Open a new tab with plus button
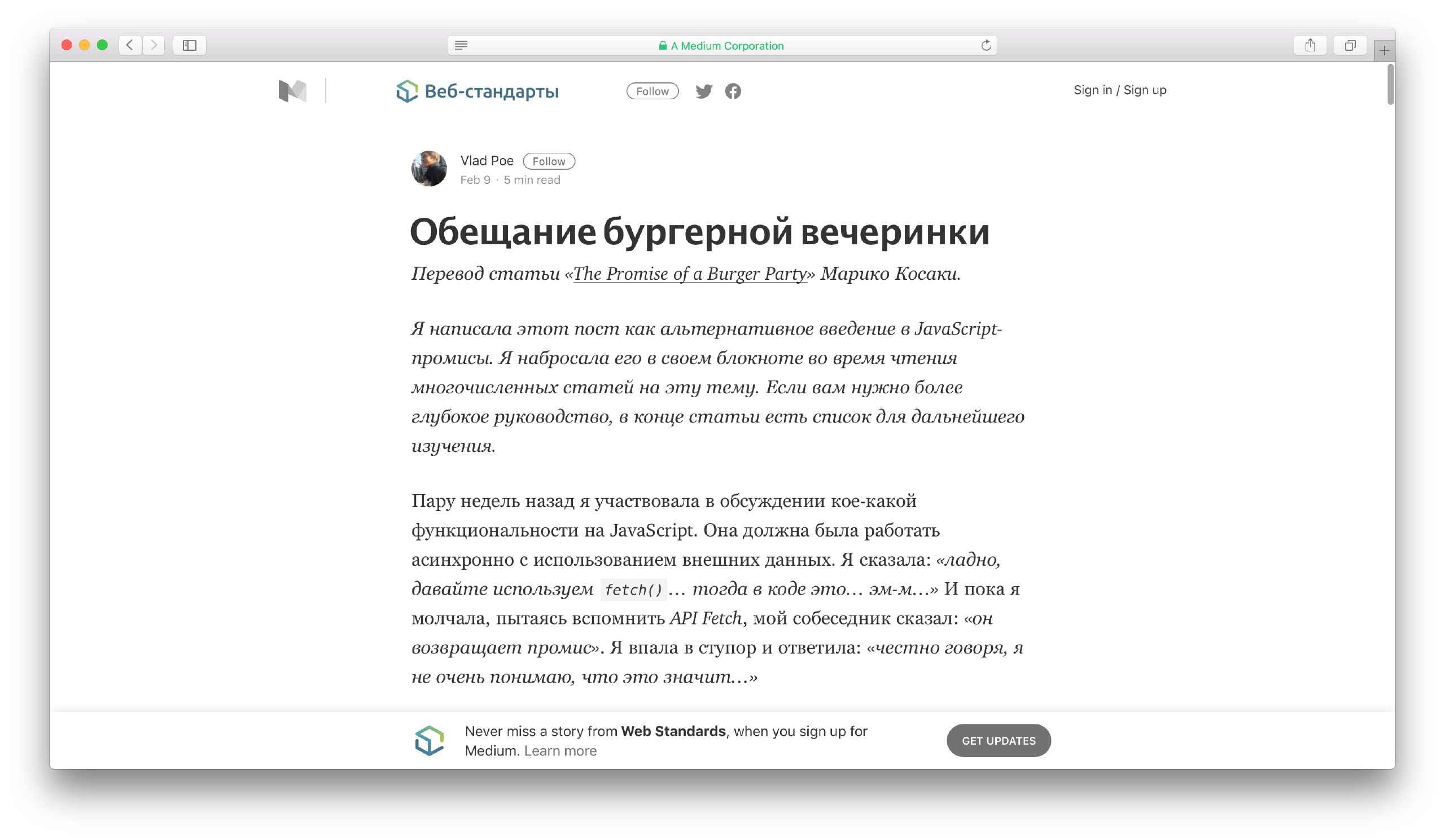This screenshot has height=840, width=1445. [1384, 50]
